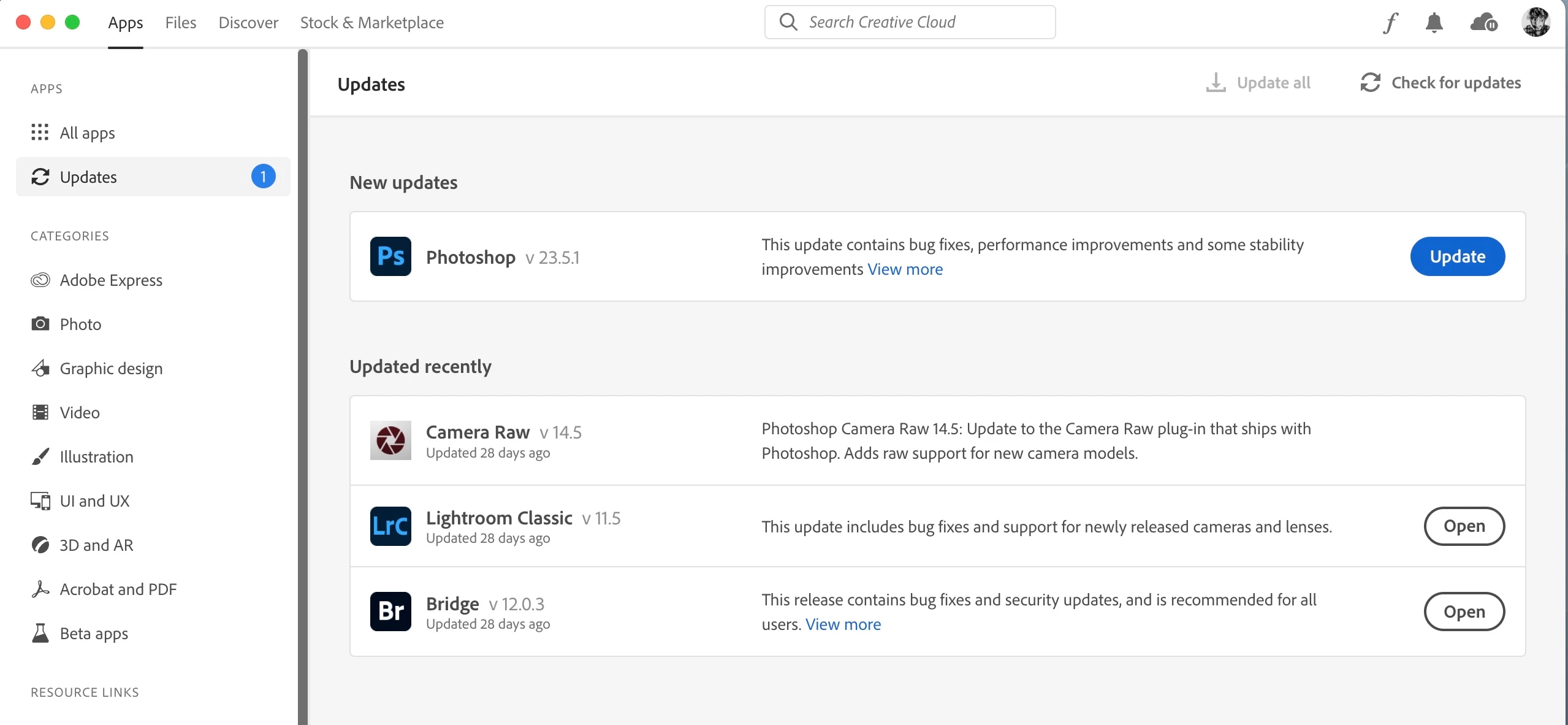Click View more in Photoshop description
The width and height of the screenshot is (1568, 725).
click(x=905, y=269)
